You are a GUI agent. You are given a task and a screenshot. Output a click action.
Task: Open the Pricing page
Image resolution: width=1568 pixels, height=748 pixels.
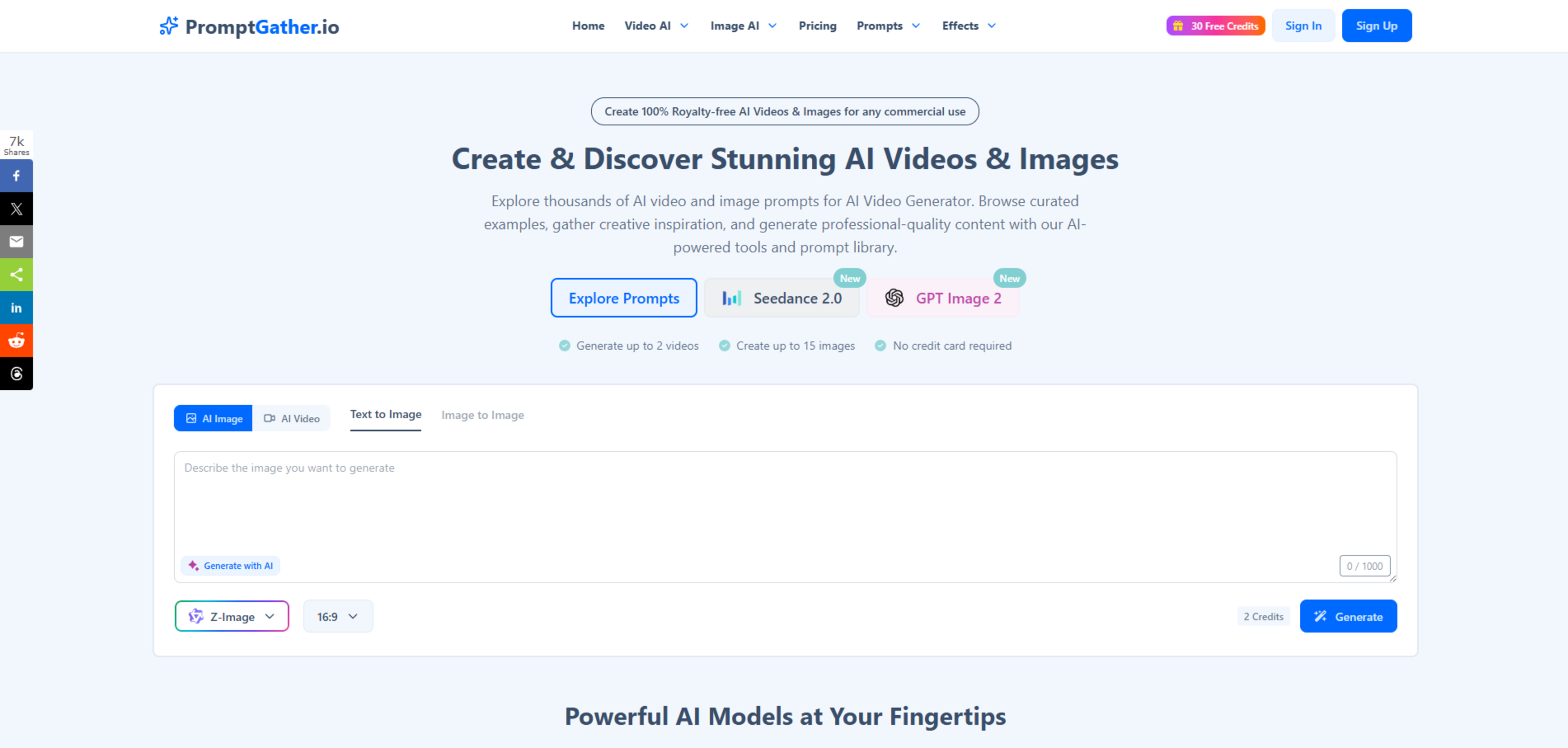point(817,26)
